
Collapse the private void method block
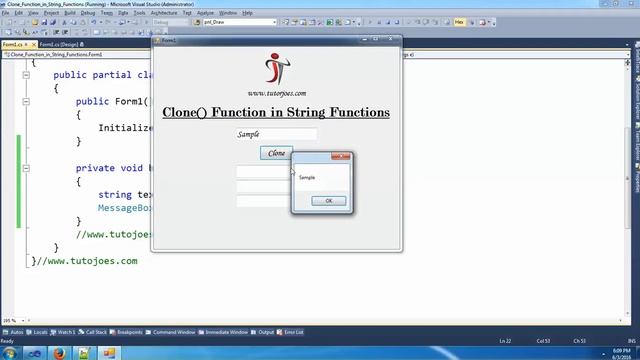pyautogui.click(x=26, y=168)
